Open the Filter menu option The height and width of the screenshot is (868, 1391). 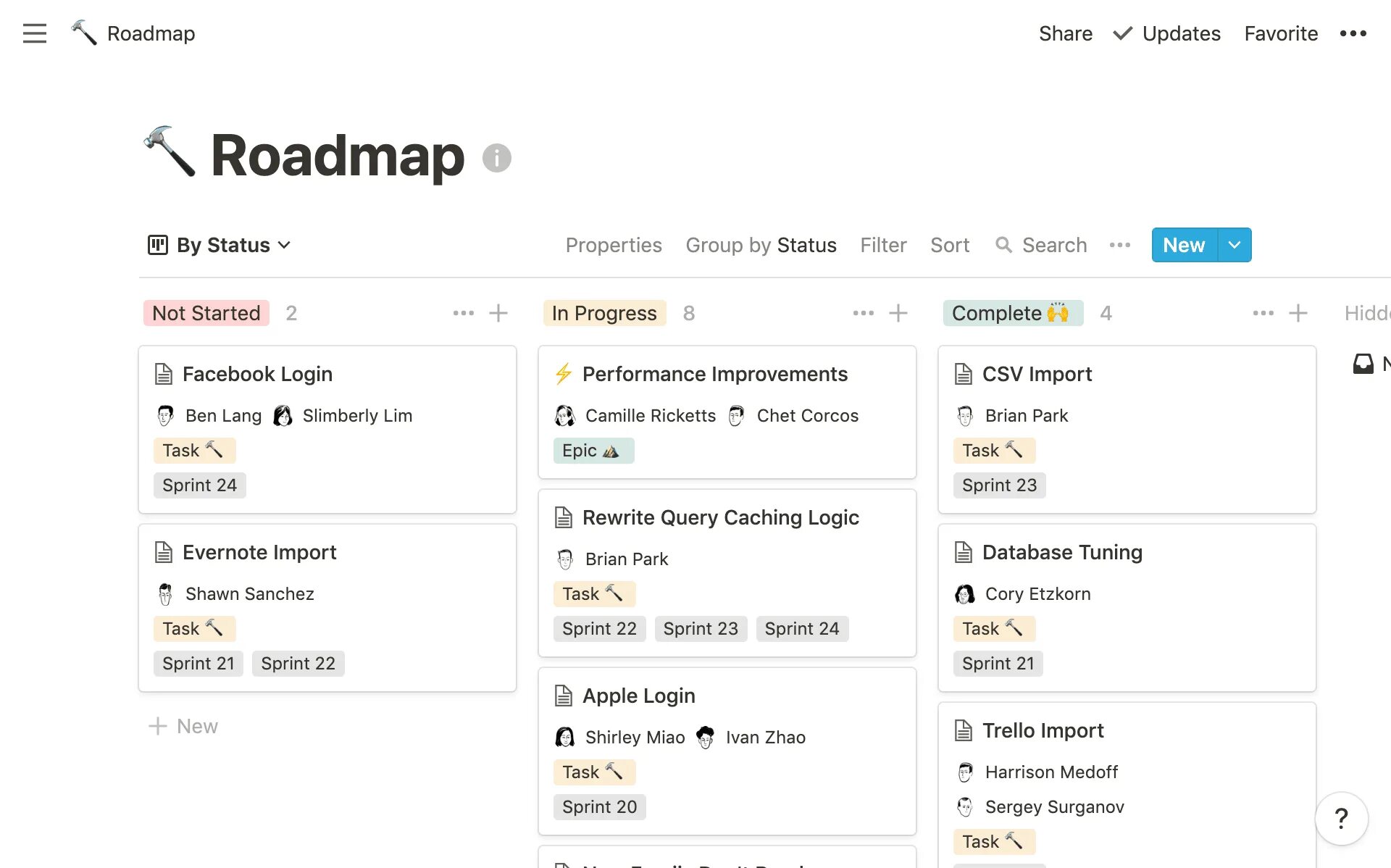(x=884, y=244)
